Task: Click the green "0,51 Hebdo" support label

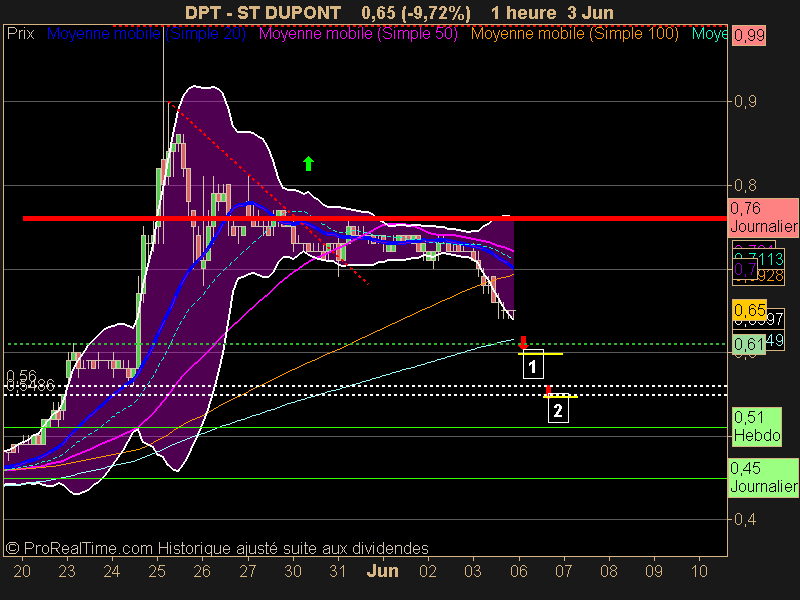Action: (757, 427)
